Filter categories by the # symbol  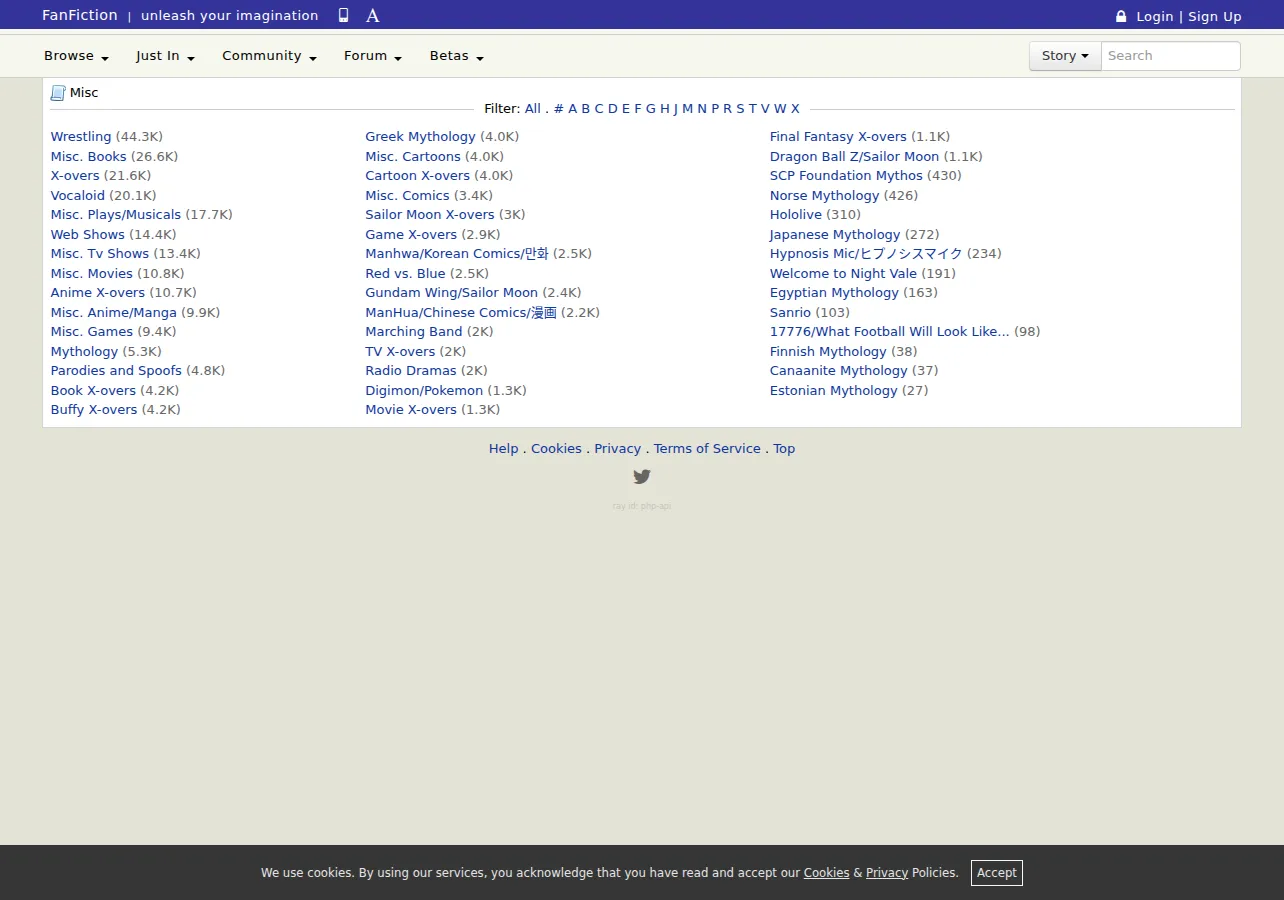559,109
